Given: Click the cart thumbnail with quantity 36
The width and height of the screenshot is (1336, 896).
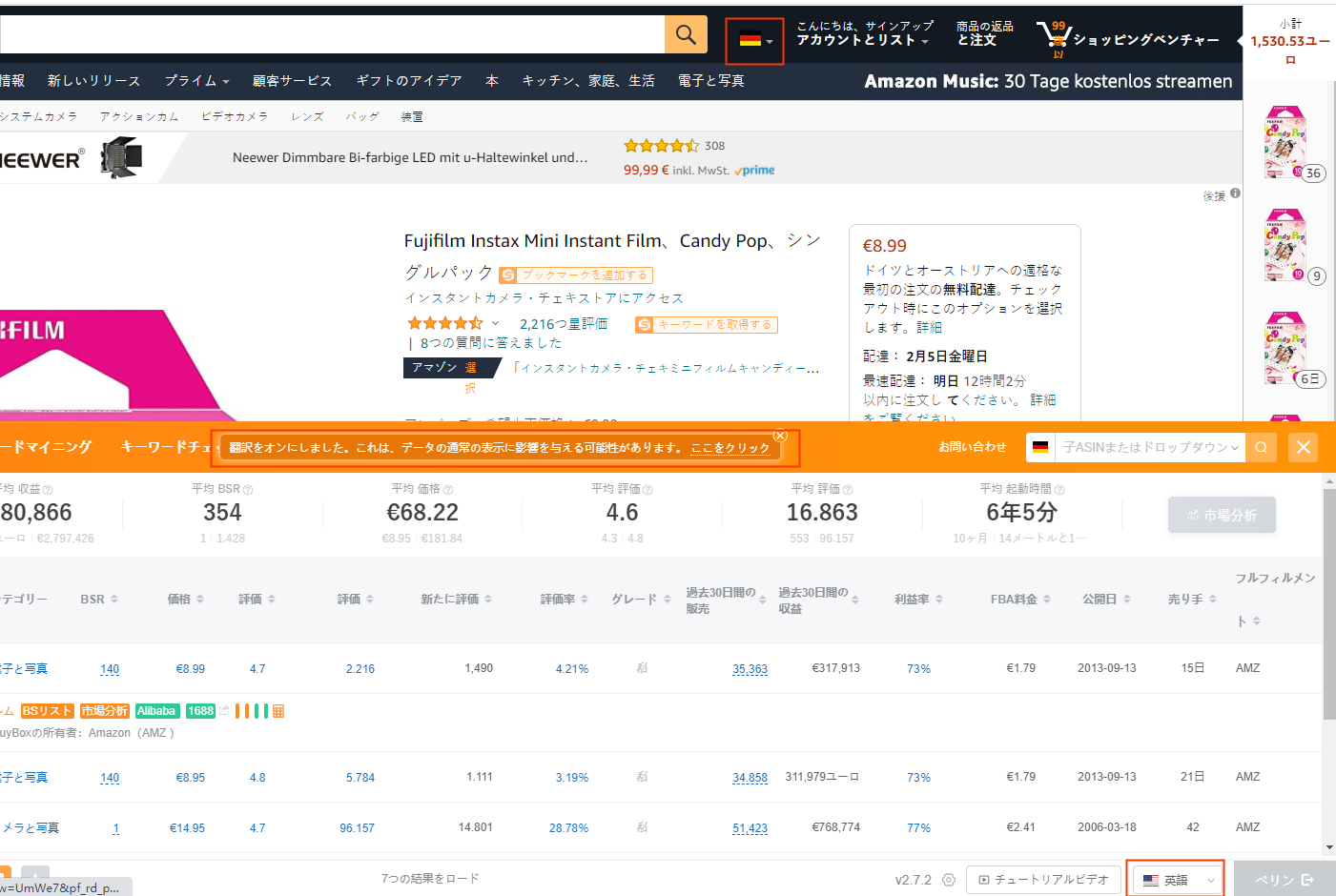Looking at the screenshot, I should (1285, 142).
